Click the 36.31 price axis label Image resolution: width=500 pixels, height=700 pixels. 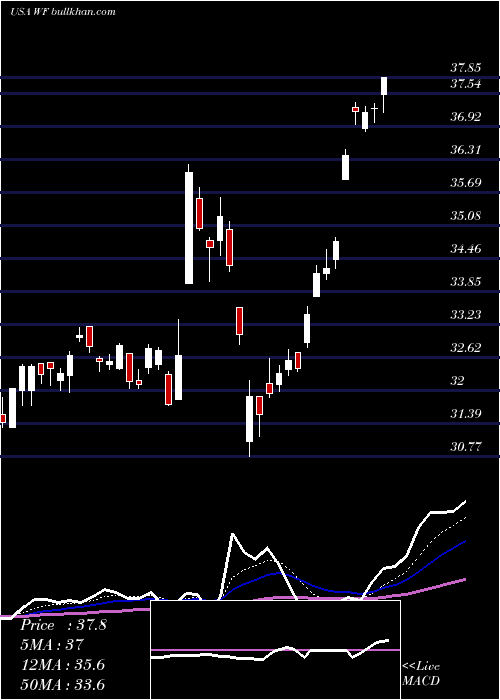[465, 150]
